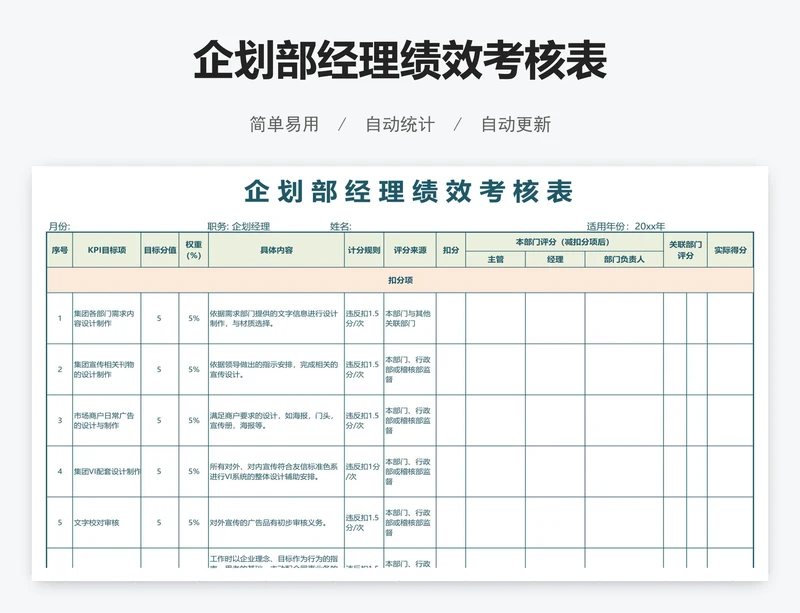Click content cell 满足商户要求的设计，如海报
This screenshot has height=613, width=800.
click(x=277, y=421)
